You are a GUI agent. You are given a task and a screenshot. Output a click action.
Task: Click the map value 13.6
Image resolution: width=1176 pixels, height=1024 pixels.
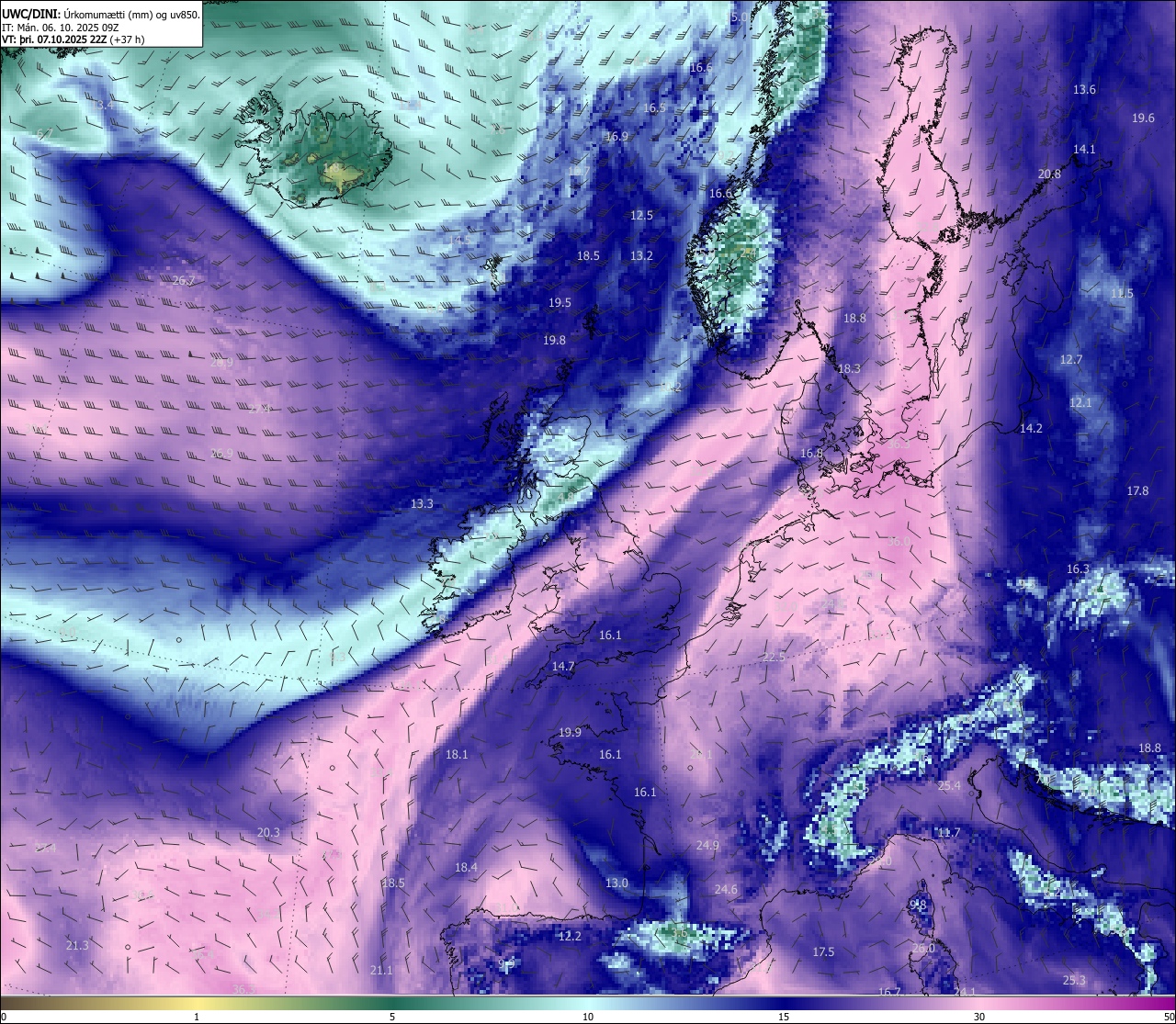coord(1084,90)
